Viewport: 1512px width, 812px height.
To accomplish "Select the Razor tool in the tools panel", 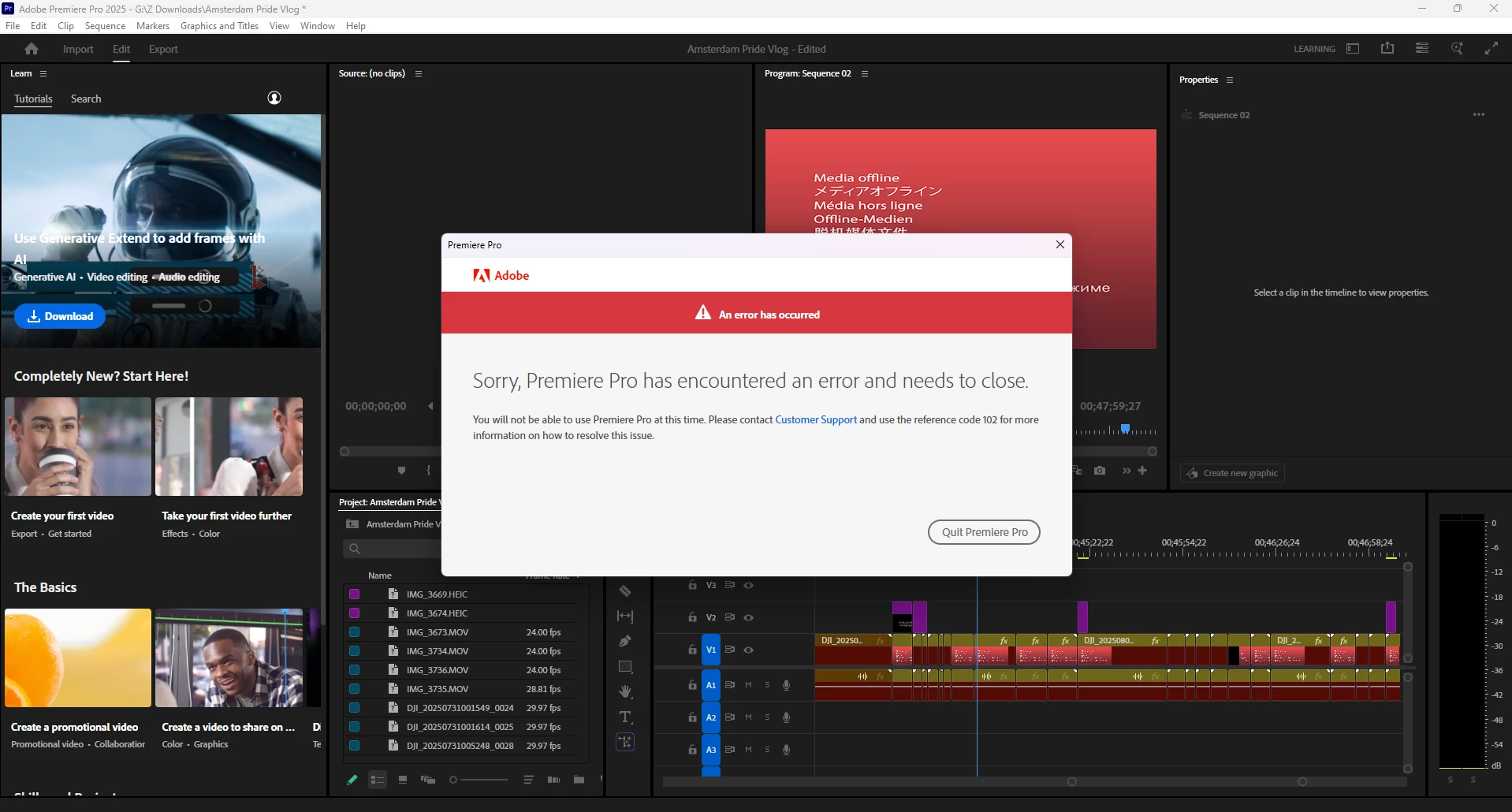I will tap(625, 591).
